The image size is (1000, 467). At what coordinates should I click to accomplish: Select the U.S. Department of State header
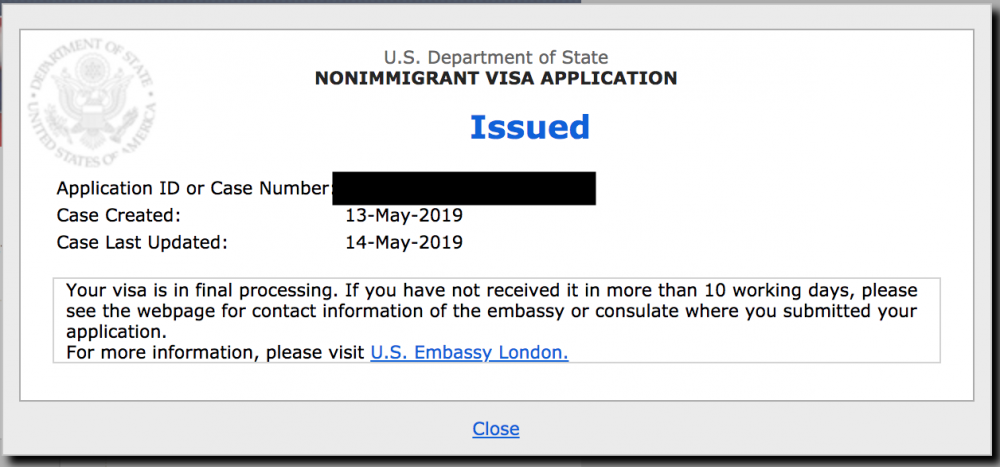(496, 57)
